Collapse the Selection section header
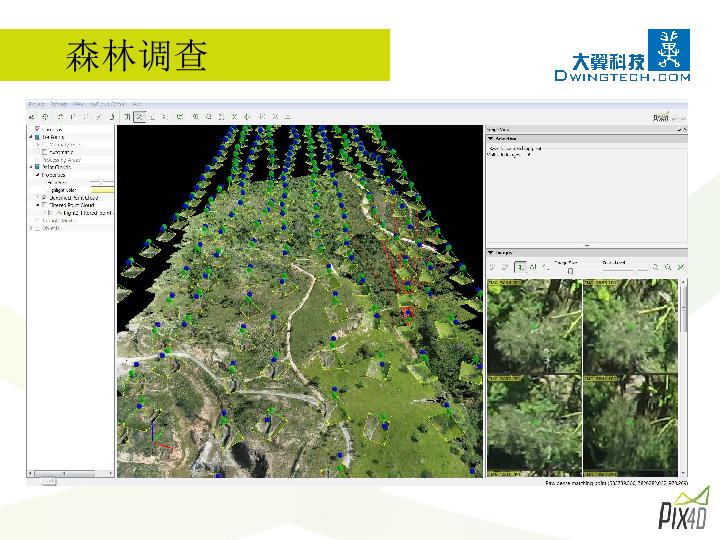 pyautogui.click(x=491, y=138)
